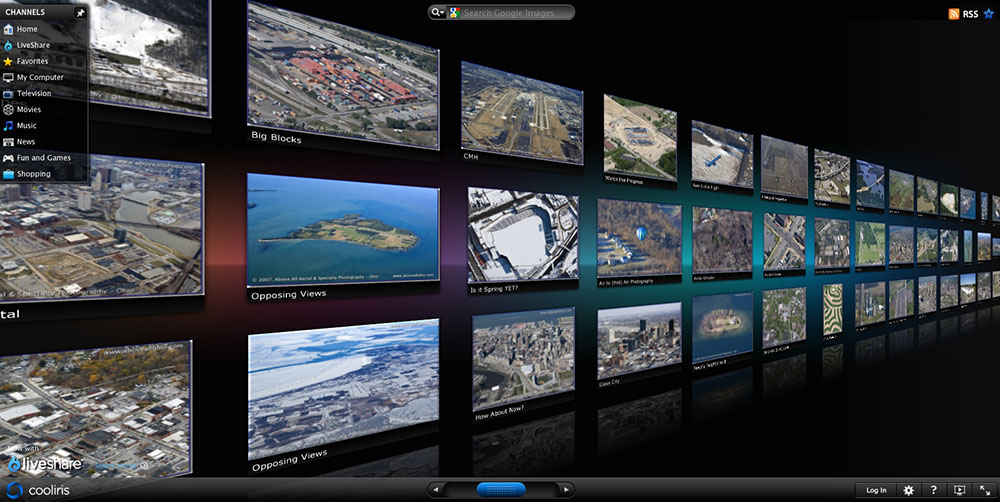Viewport: 1000px width, 502px height.
Task: Open the Shopping channel
Action: 33,174
